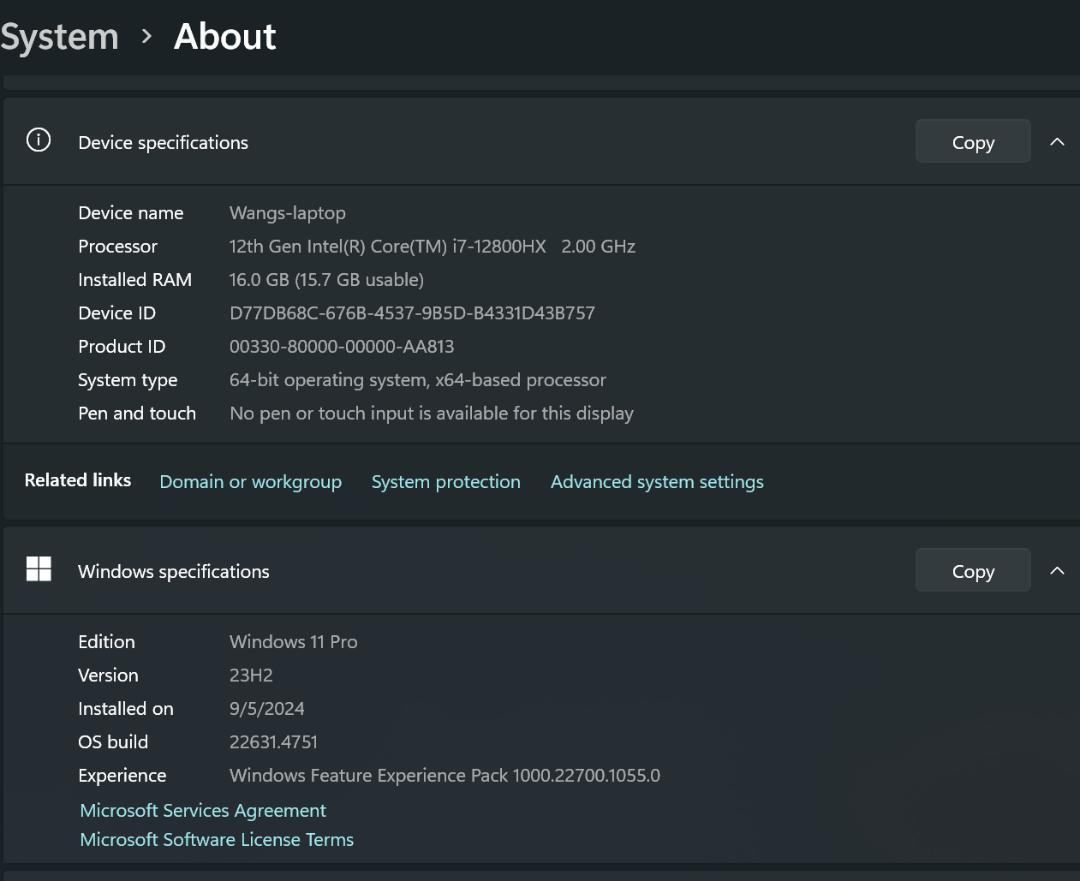1080x881 pixels.
Task: Open Domain or workgroup link
Action: 251,481
